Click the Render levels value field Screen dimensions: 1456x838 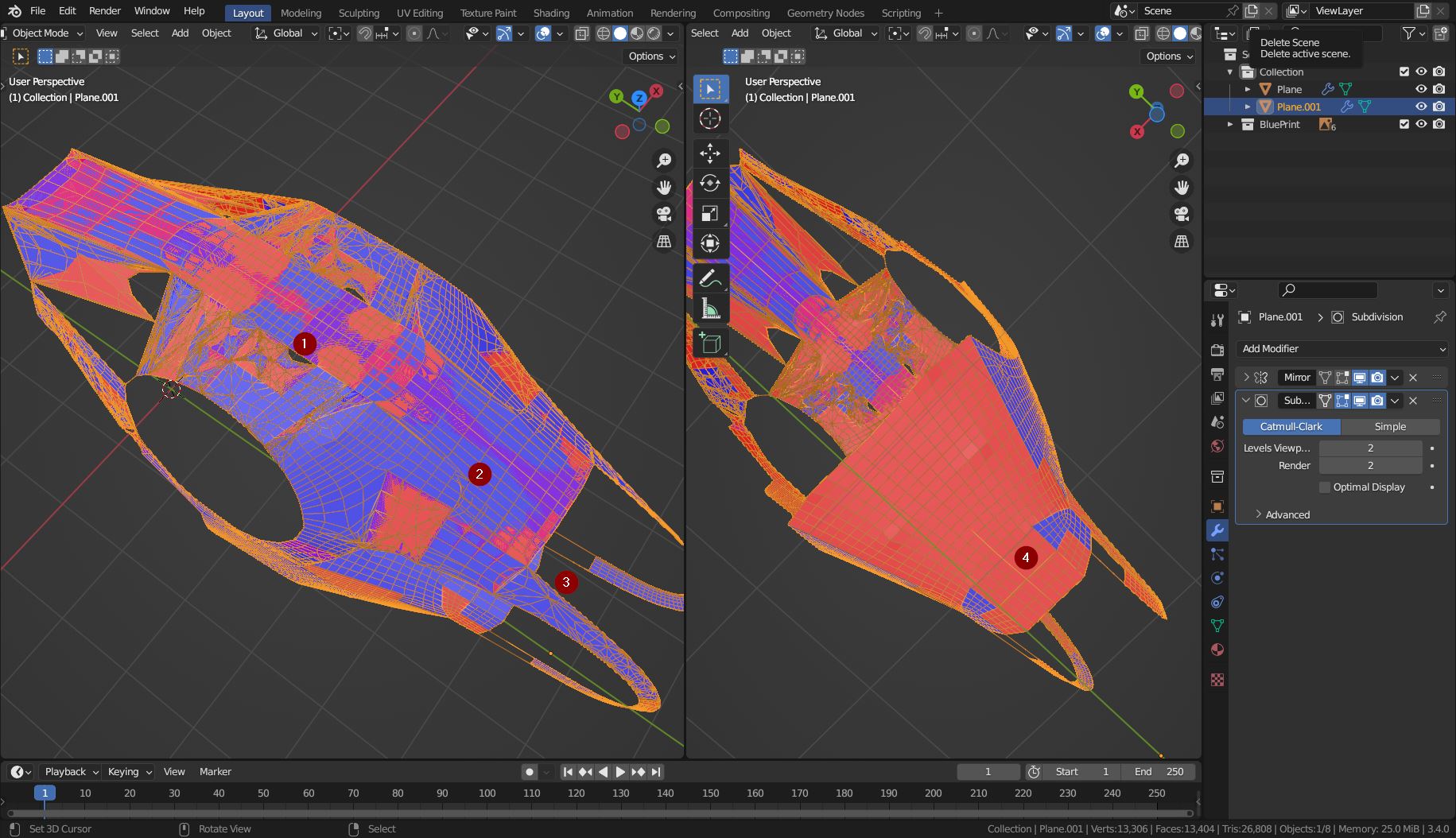click(x=1370, y=465)
